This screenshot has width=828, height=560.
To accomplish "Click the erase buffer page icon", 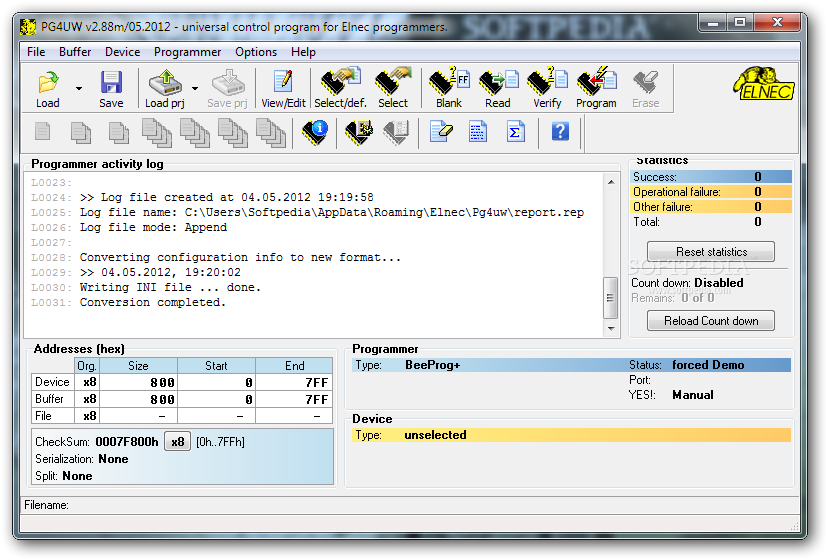I will (x=441, y=132).
